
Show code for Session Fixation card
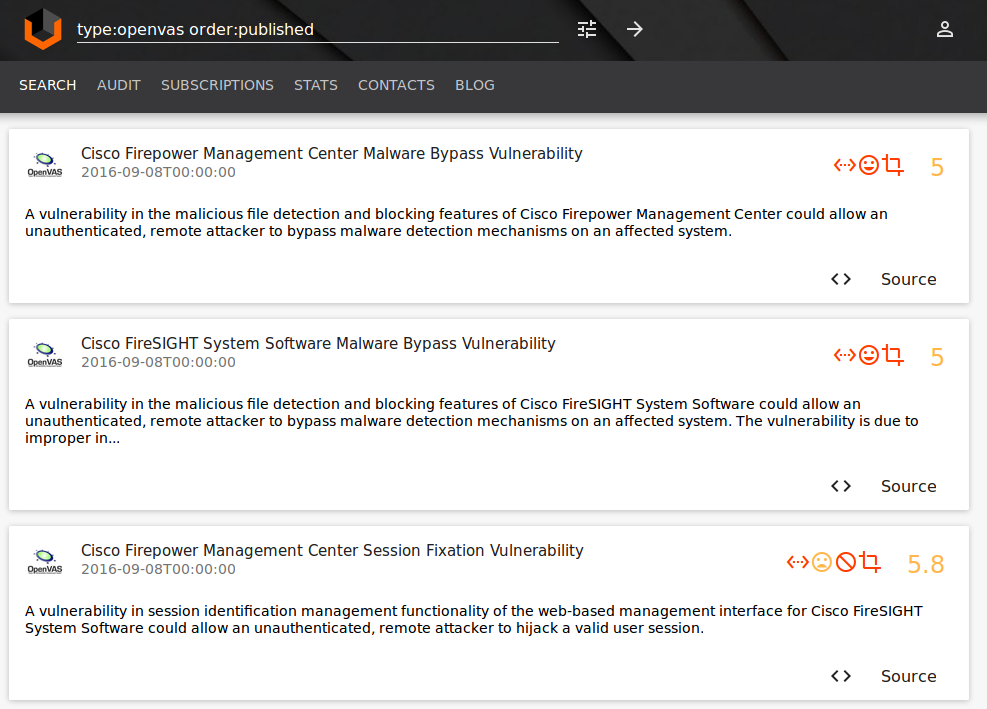[x=841, y=676]
